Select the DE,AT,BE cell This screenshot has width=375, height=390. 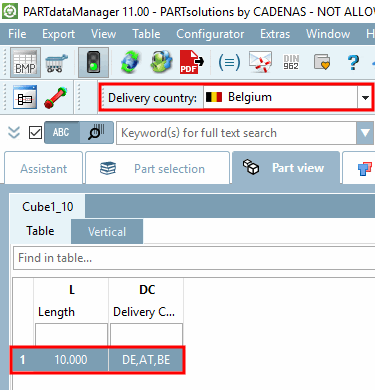pos(146,360)
